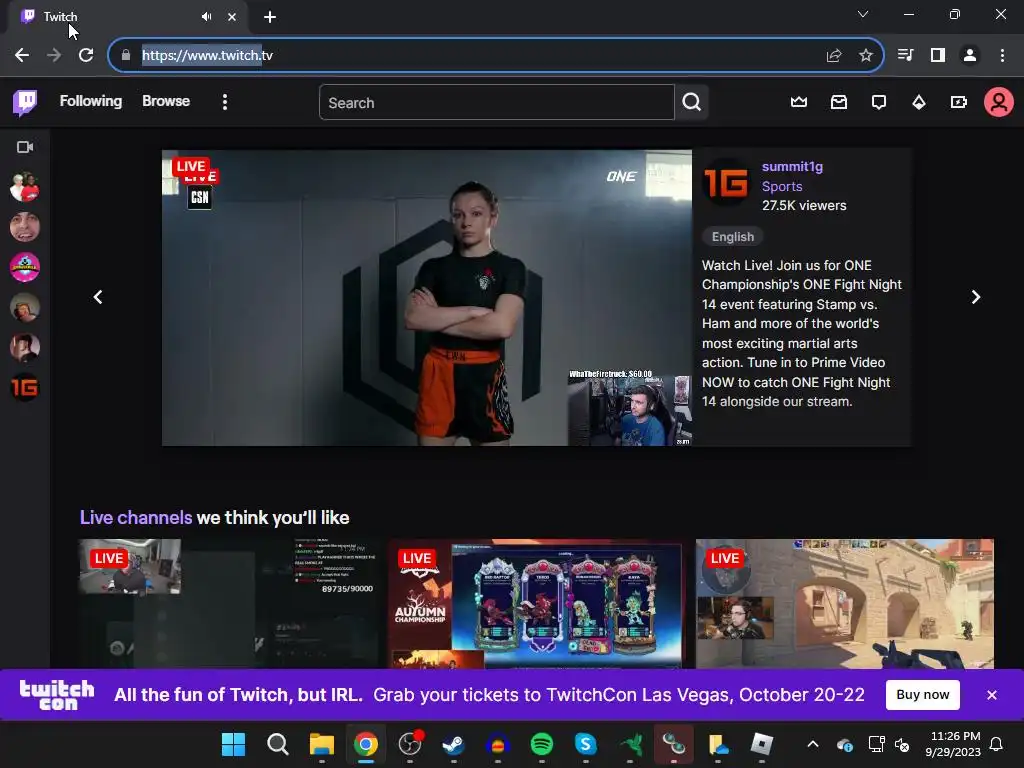Open live stream thumbnail showing 89735/90000

click(229, 603)
